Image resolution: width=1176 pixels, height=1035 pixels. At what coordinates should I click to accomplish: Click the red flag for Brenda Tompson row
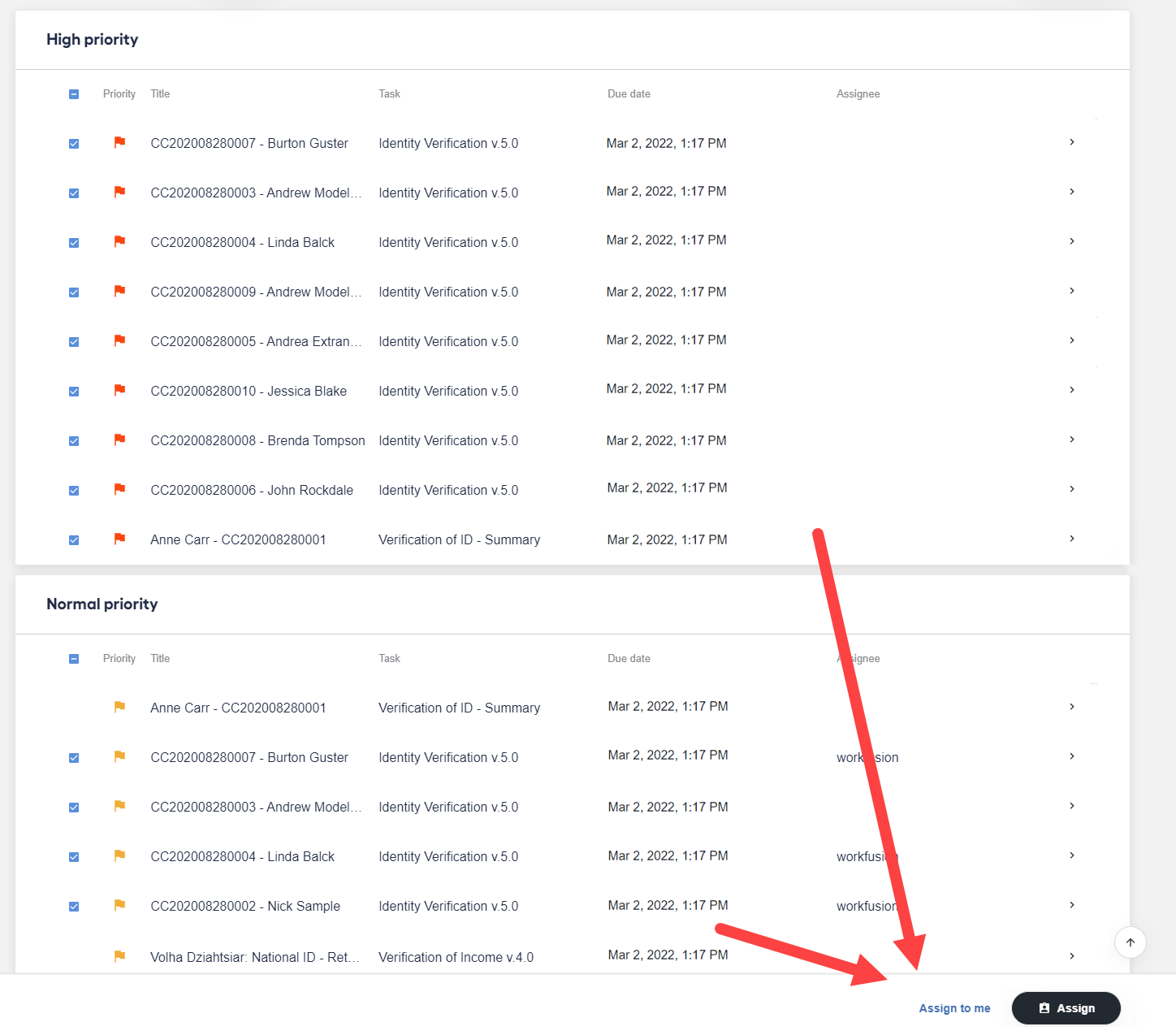coord(119,440)
